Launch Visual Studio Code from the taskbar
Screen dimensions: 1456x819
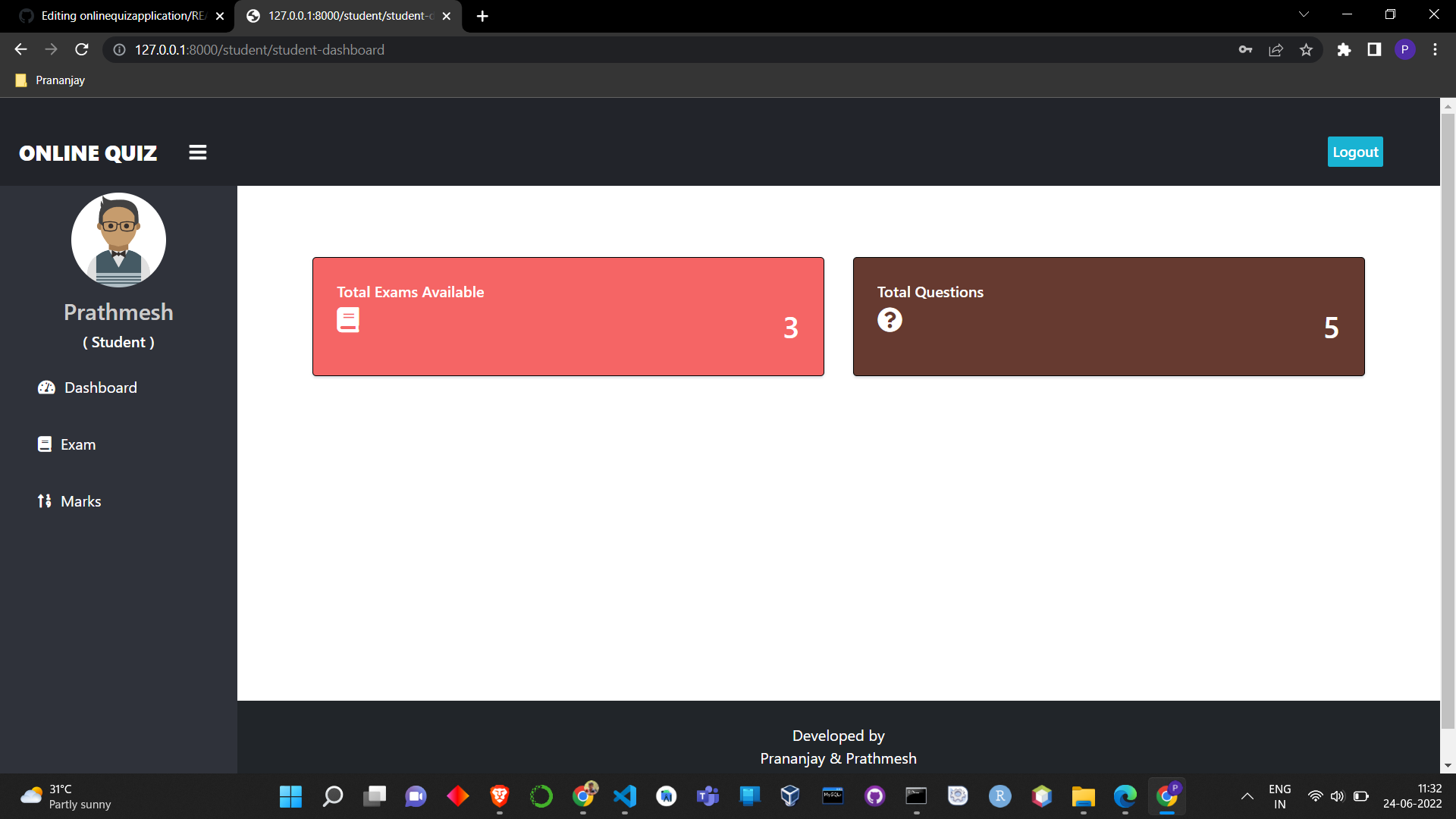click(x=624, y=796)
